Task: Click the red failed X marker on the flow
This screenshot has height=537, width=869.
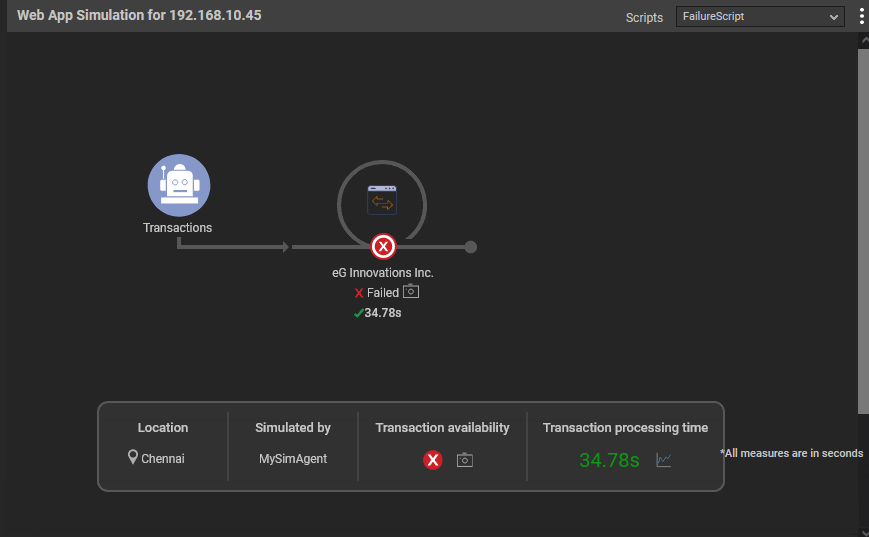Action: click(x=383, y=247)
